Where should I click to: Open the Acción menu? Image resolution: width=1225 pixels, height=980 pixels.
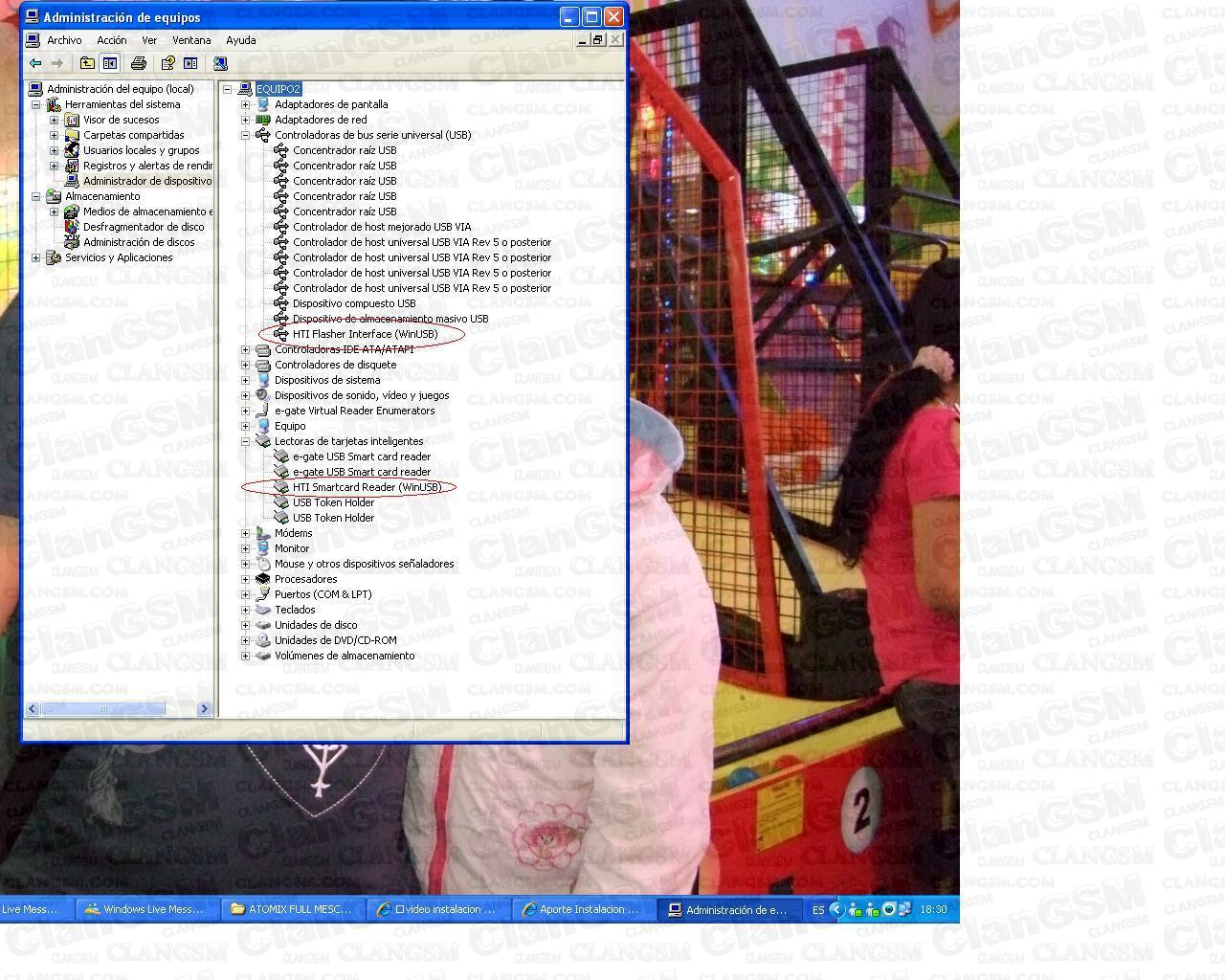[x=111, y=40]
